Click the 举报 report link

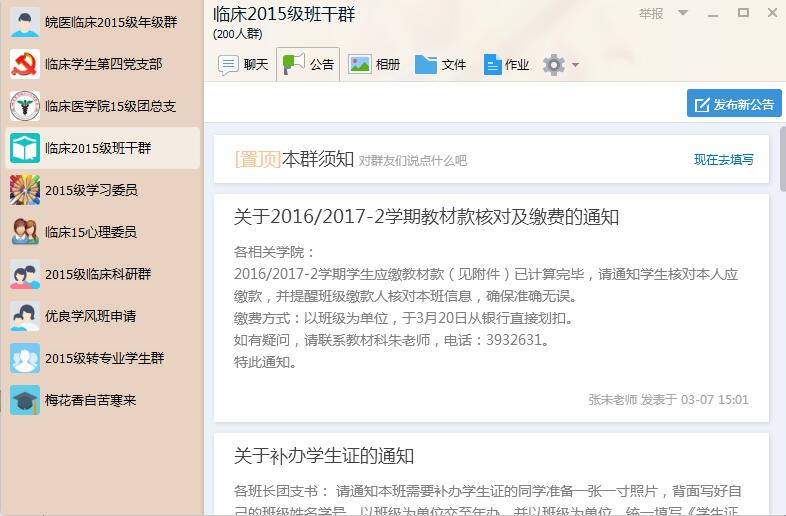click(x=651, y=14)
